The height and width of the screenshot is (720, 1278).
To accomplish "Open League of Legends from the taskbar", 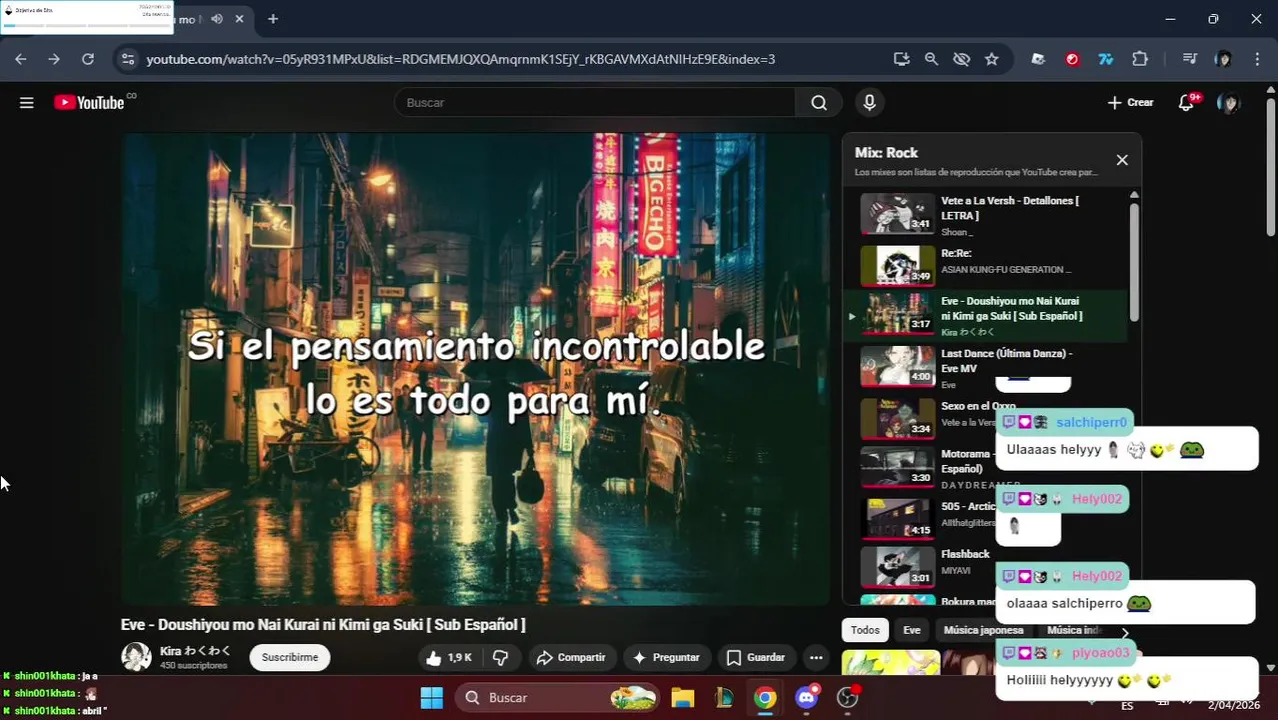I will tap(724, 697).
